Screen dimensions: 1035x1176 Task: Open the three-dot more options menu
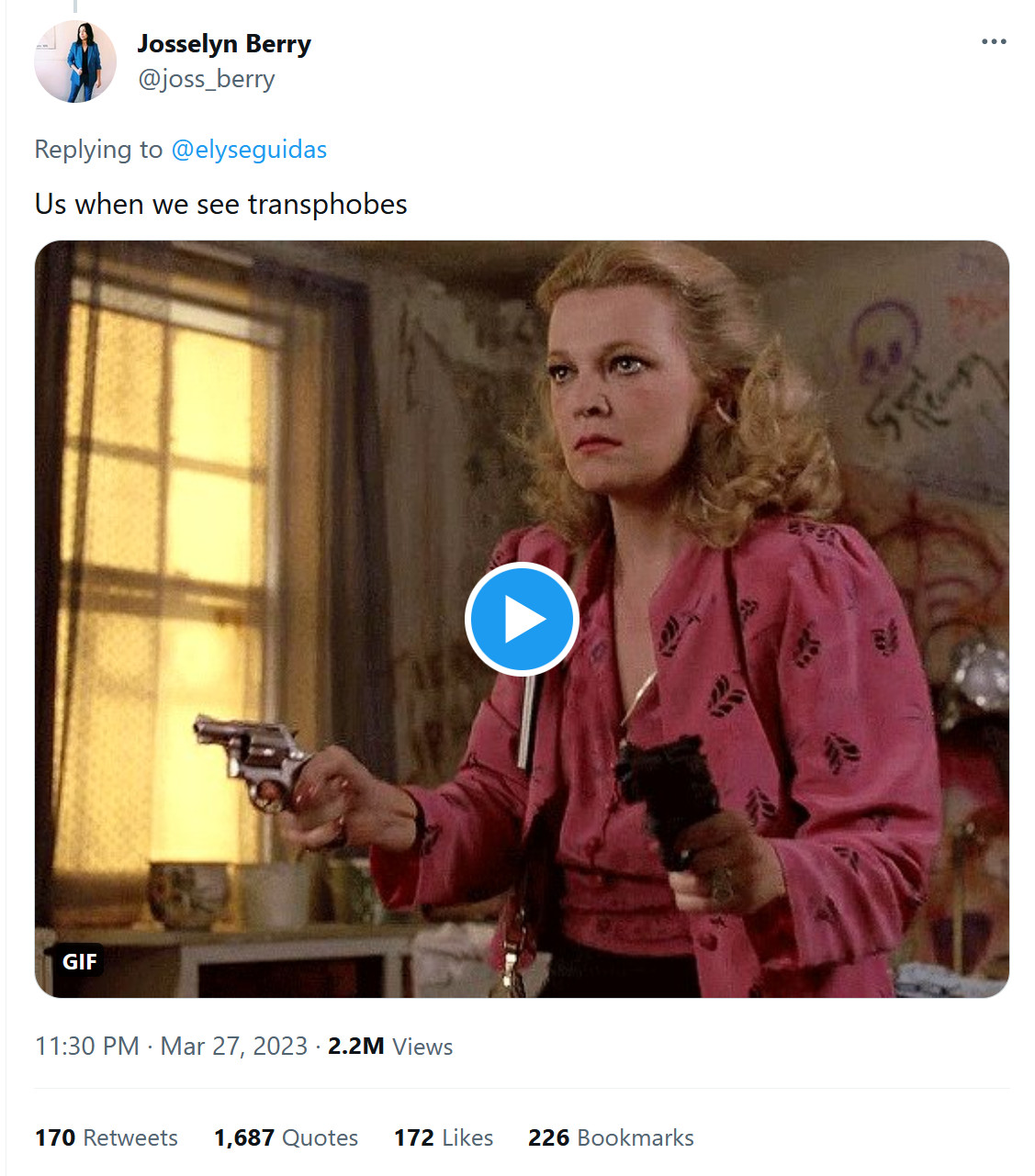point(994,42)
